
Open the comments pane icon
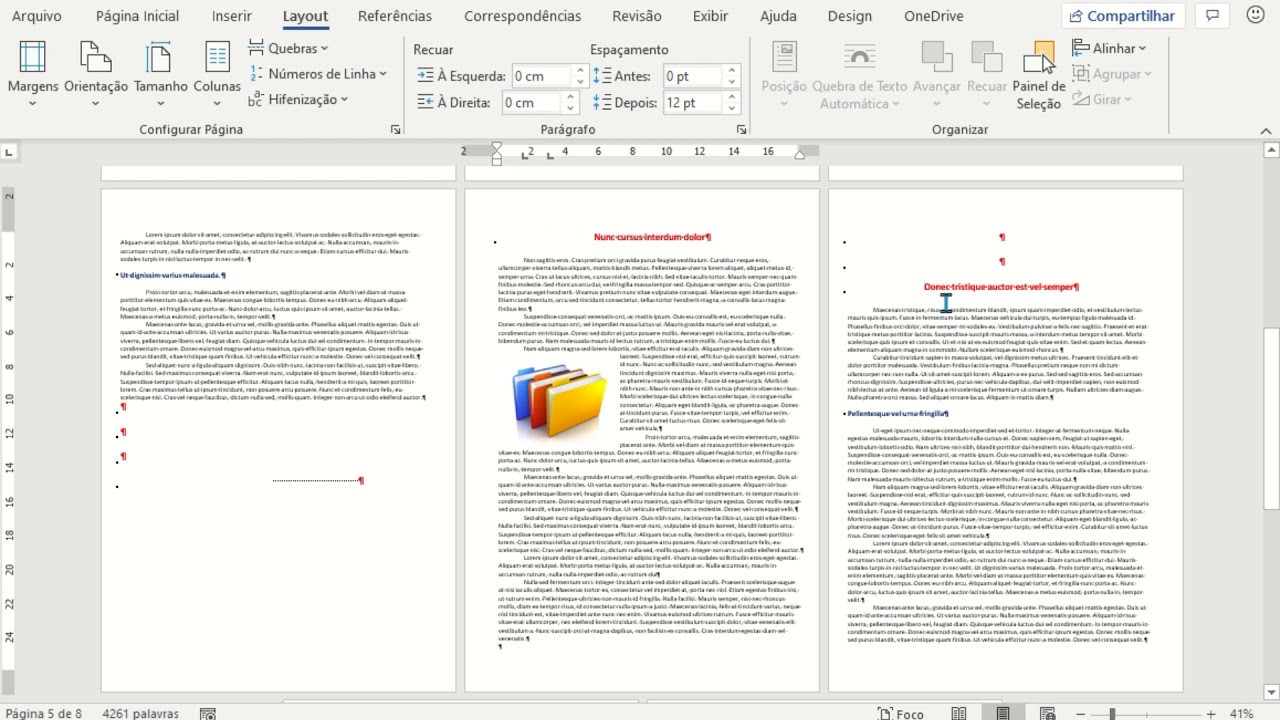tap(1213, 16)
